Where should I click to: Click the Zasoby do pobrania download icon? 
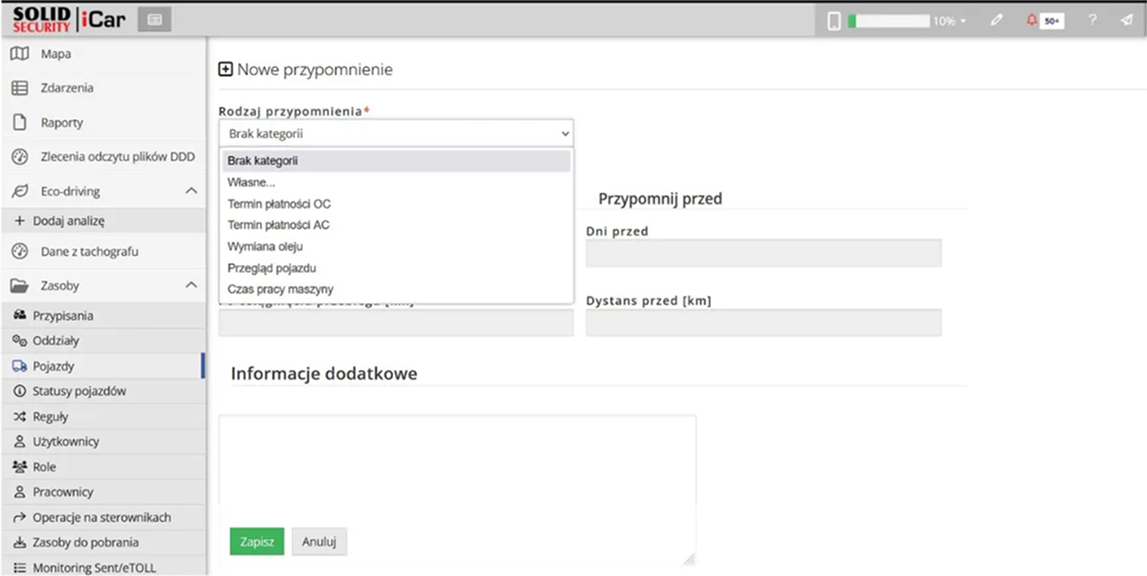coord(20,542)
